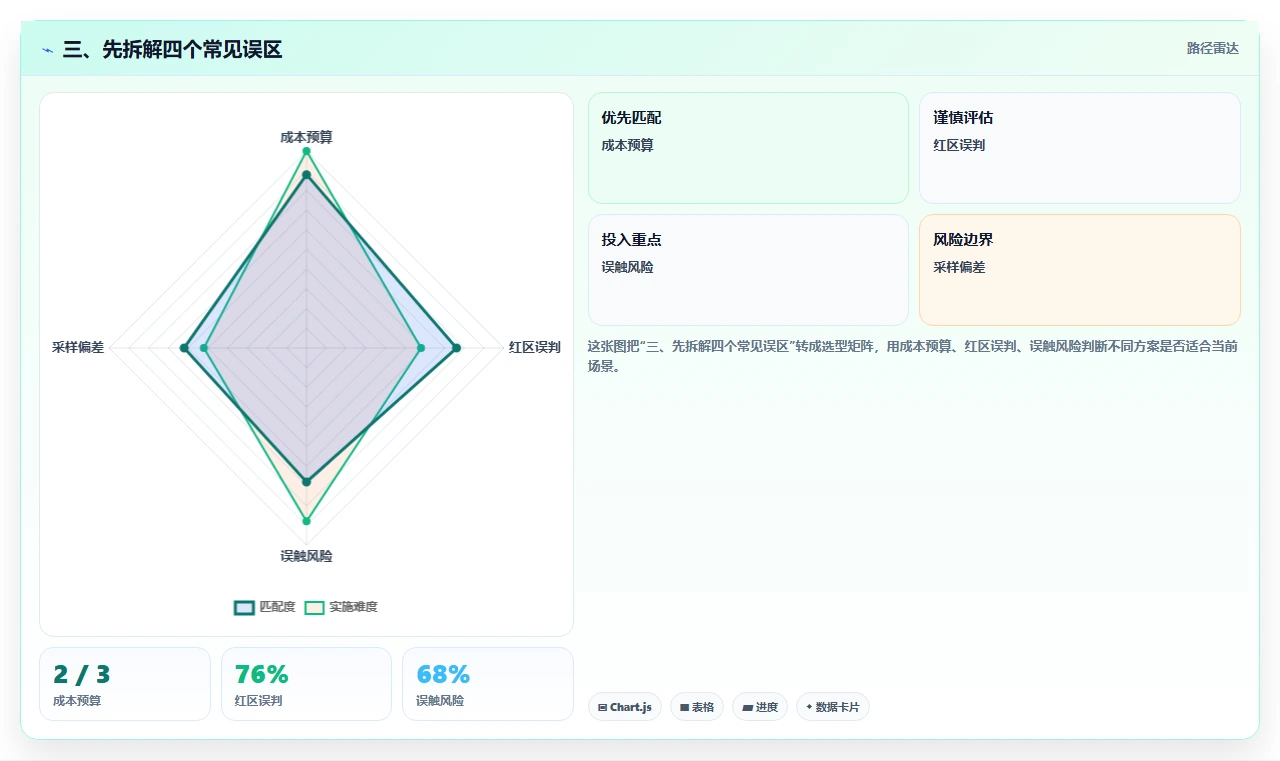Click the 误触风险 radar axis label

click(x=307, y=556)
